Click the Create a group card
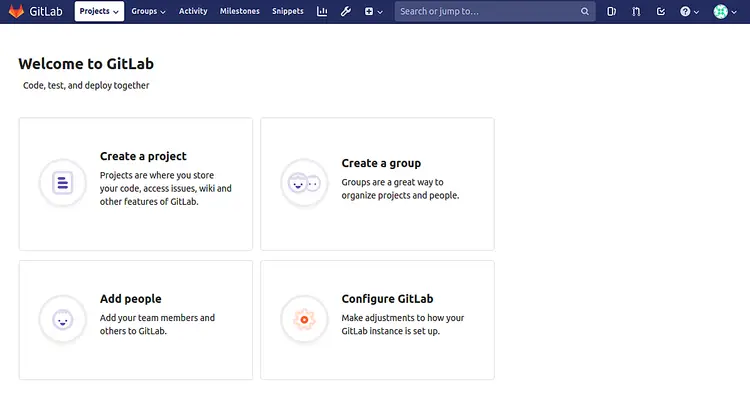Screen dimensions: 750x414 click(377, 183)
